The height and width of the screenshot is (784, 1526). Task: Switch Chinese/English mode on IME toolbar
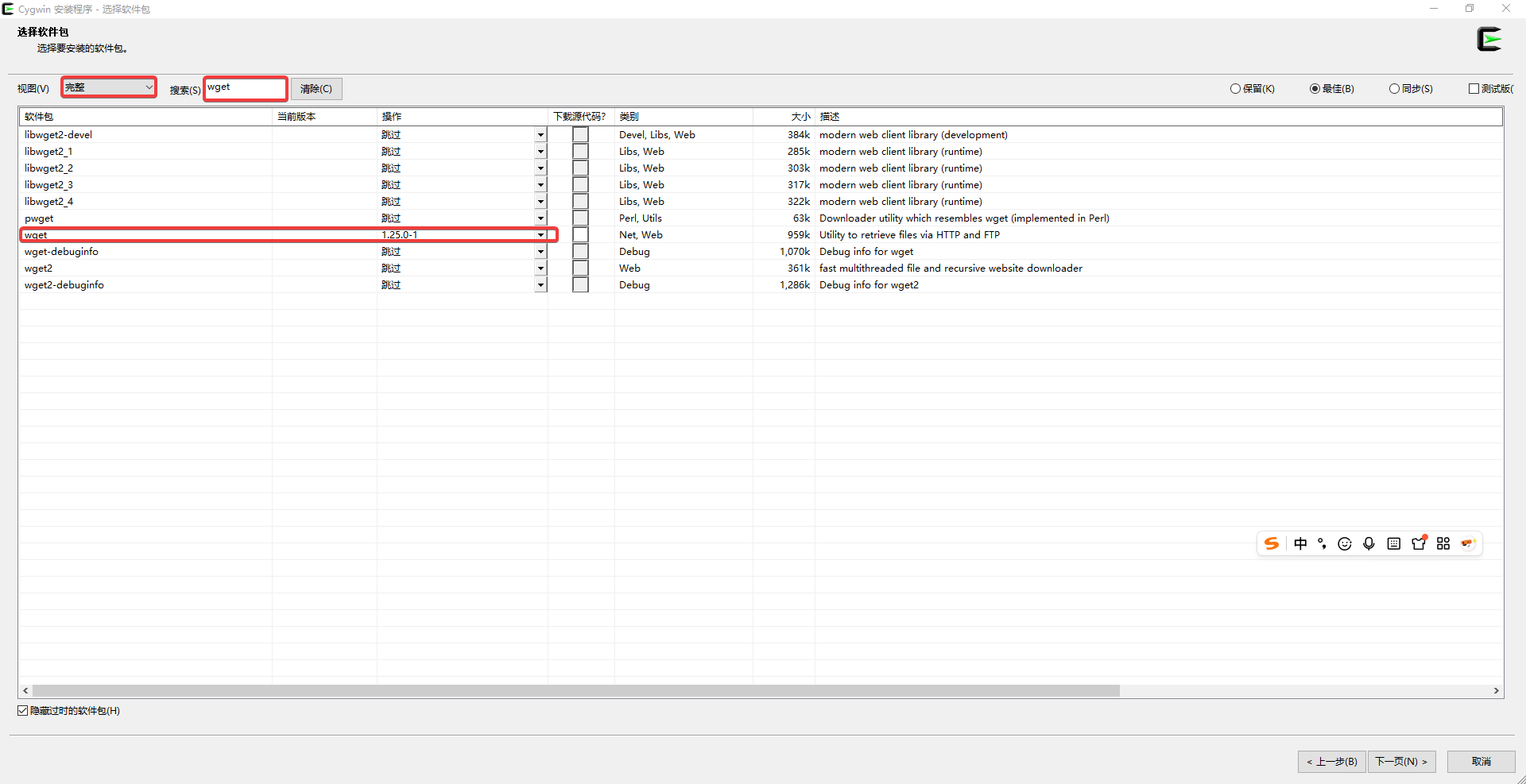click(1300, 543)
